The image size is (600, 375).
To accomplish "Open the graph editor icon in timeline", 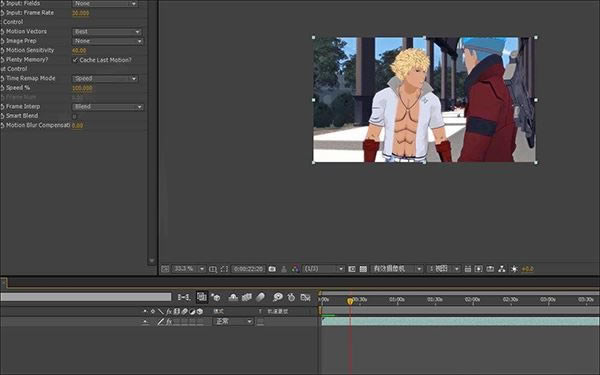I will [305, 297].
